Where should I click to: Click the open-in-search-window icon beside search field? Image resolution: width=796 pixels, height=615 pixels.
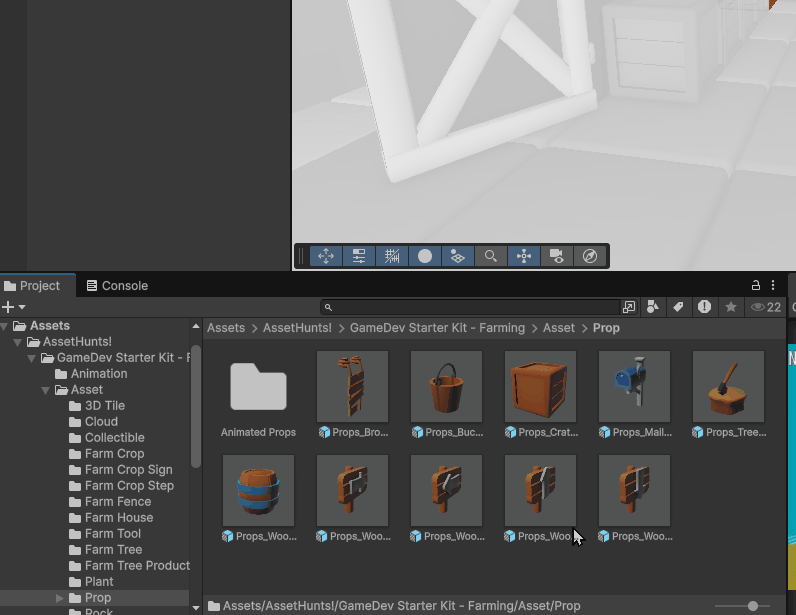click(629, 307)
